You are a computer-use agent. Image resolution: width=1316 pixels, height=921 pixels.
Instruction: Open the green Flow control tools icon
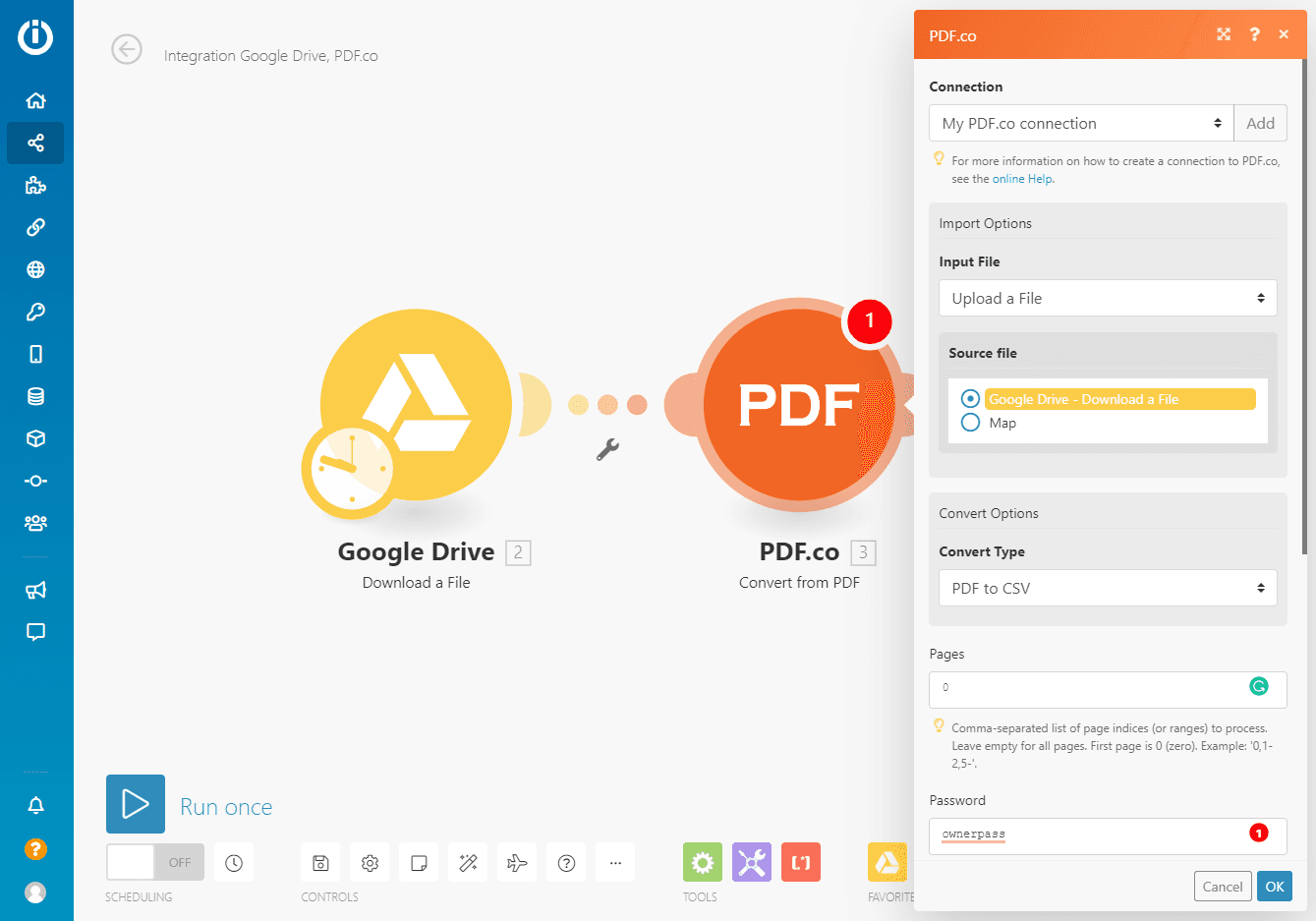[x=703, y=863]
